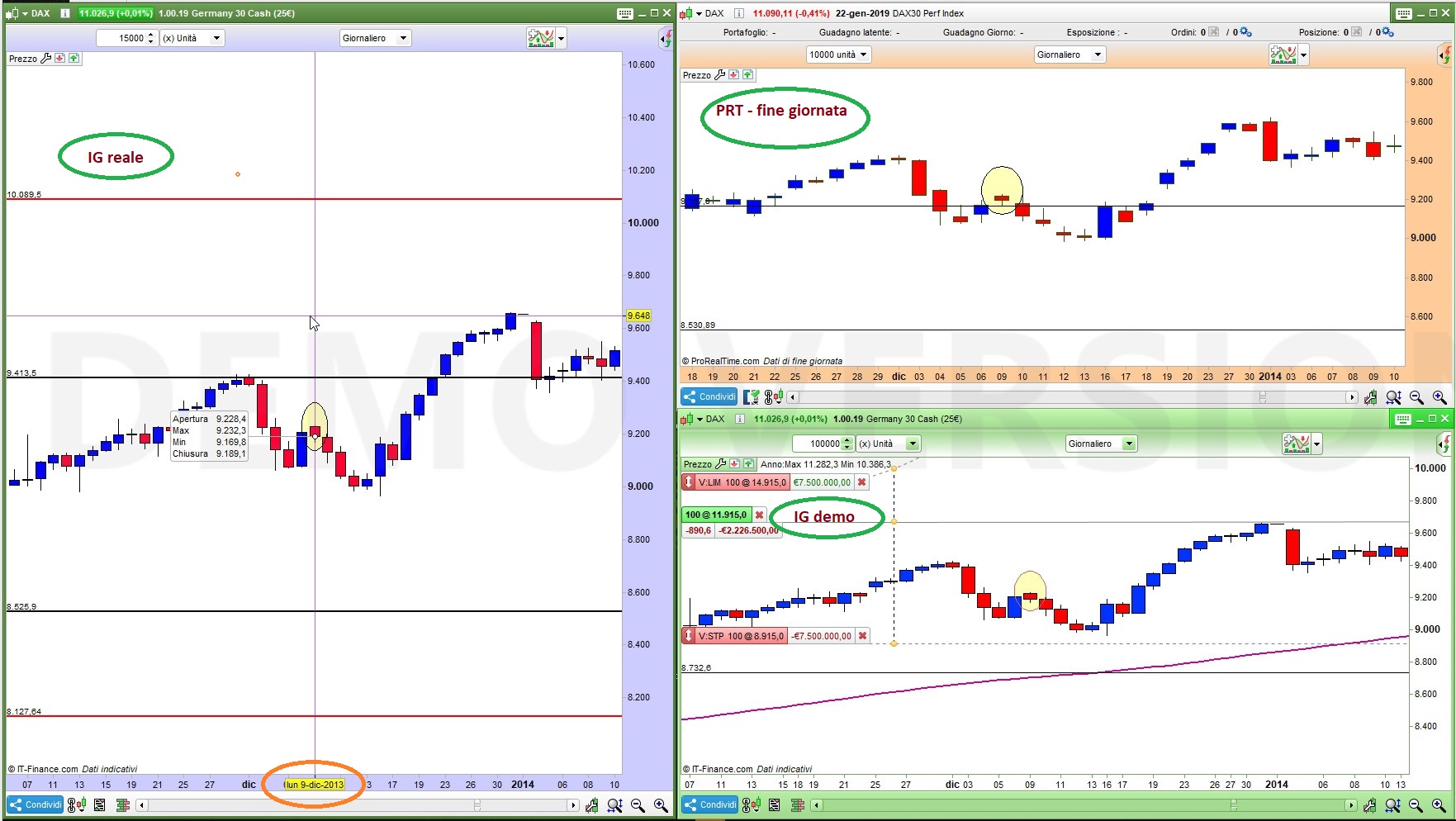
Task: Click the horizontal scrollbar thumb in IG reale chart
Action: point(477,805)
